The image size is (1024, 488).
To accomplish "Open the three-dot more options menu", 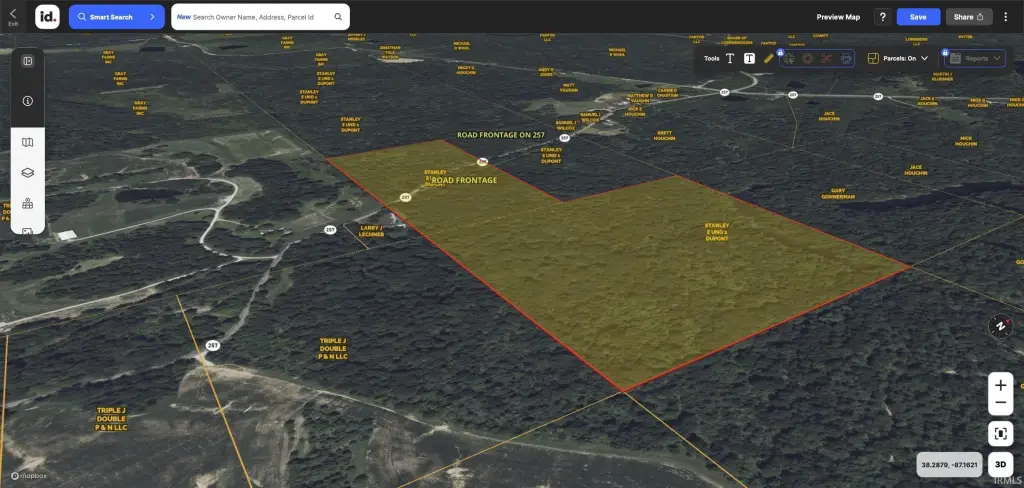I will 1007,17.
